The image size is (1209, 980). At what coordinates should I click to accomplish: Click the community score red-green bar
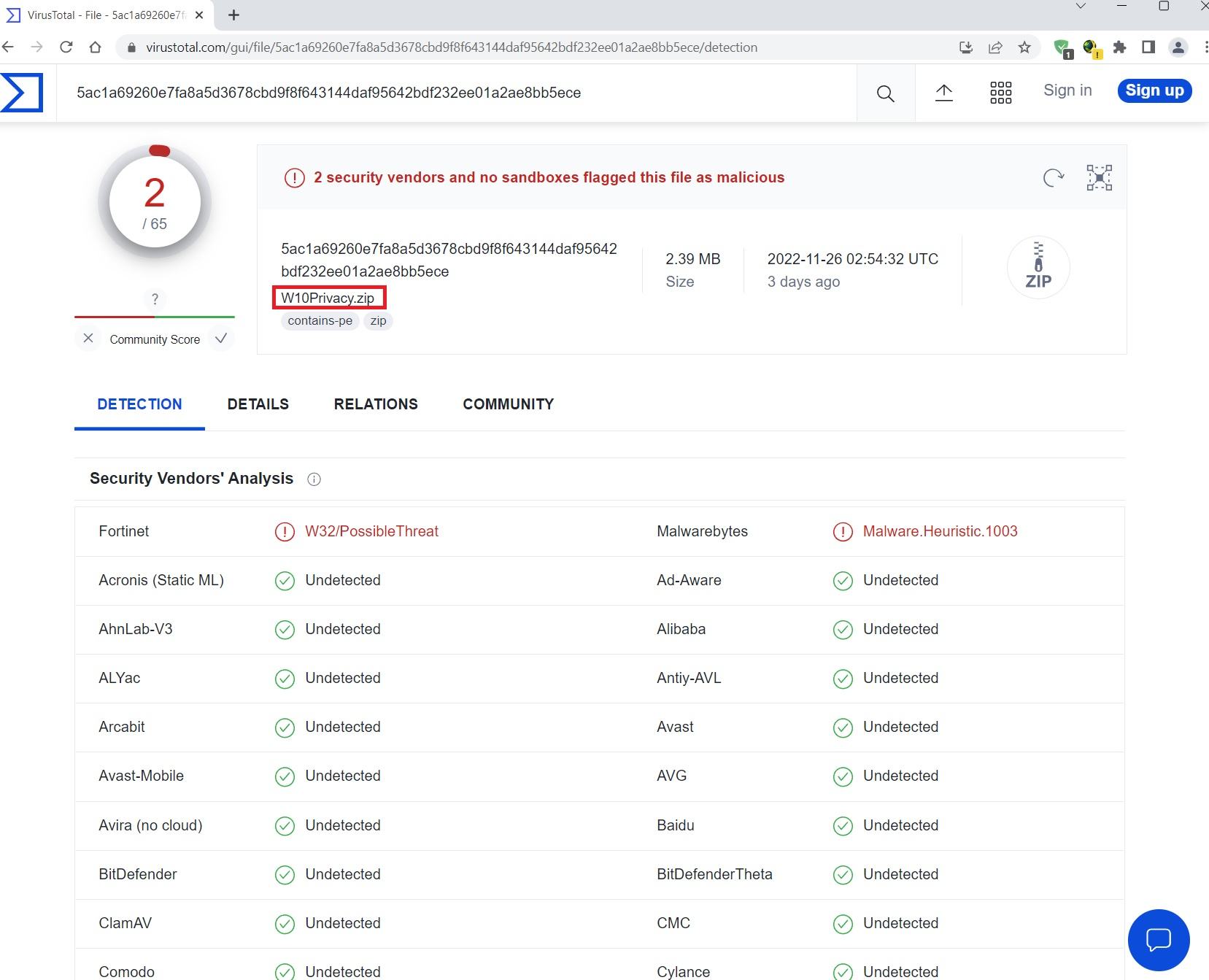click(155, 317)
